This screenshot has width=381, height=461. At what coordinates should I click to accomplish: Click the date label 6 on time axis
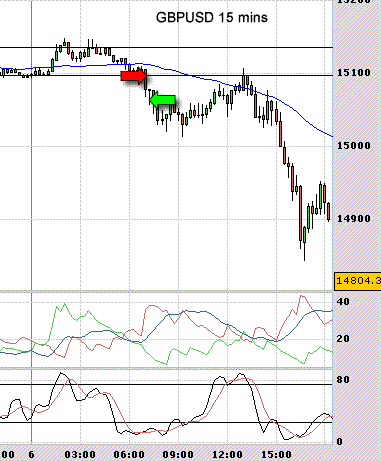[31, 454]
